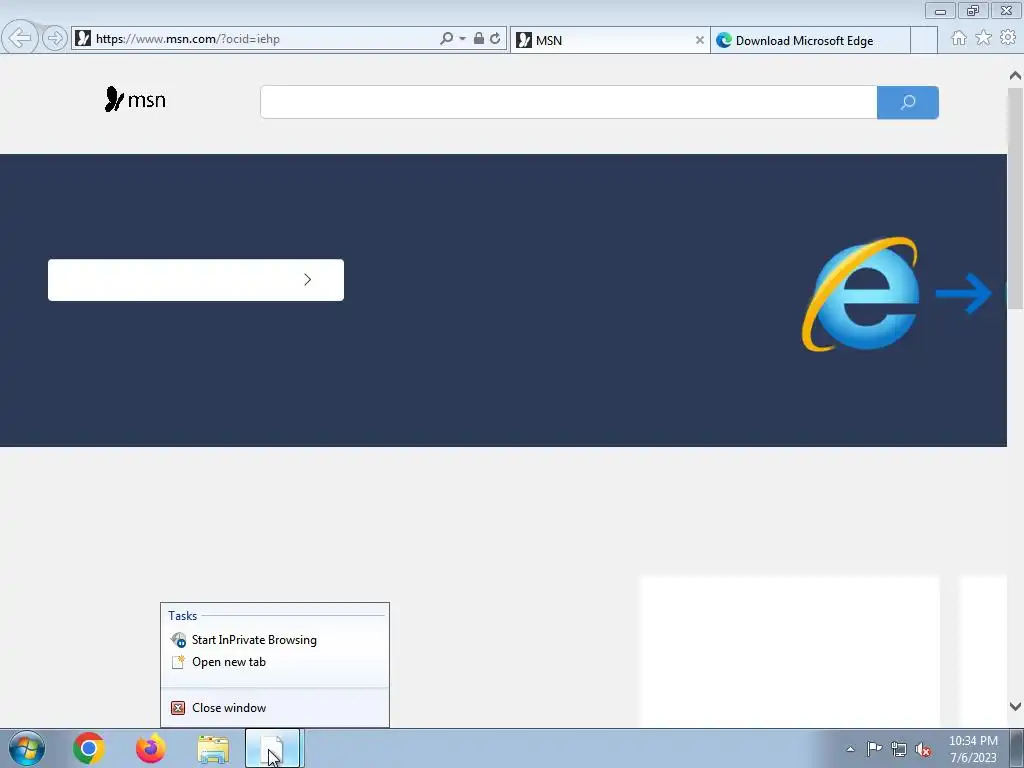The height and width of the screenshot is (768, 1024).
Task: Open the Tools gear menu
Action: pos(1008,39)
